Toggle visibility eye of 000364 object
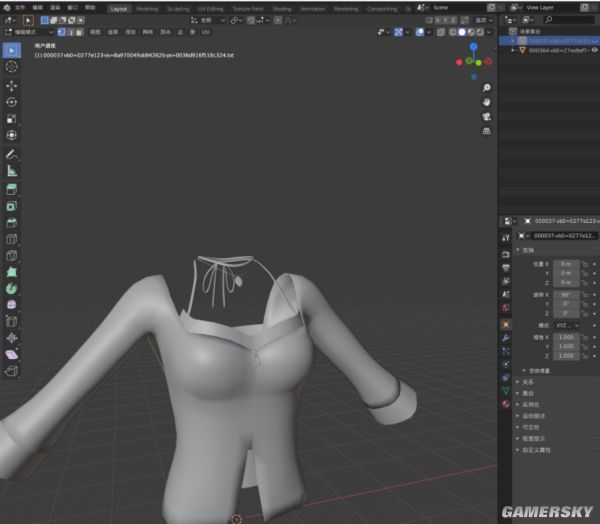 (x=595, y=50)
